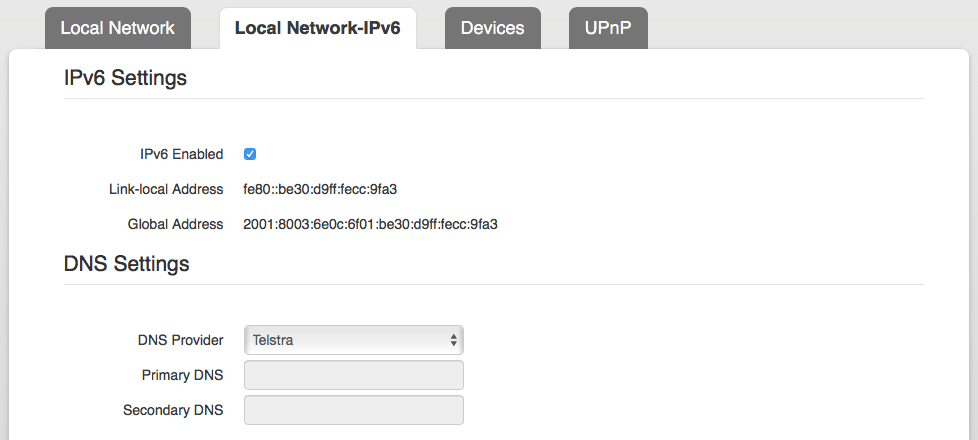
Task: Click the Secondary DNS label
Action: coord(173,410)
